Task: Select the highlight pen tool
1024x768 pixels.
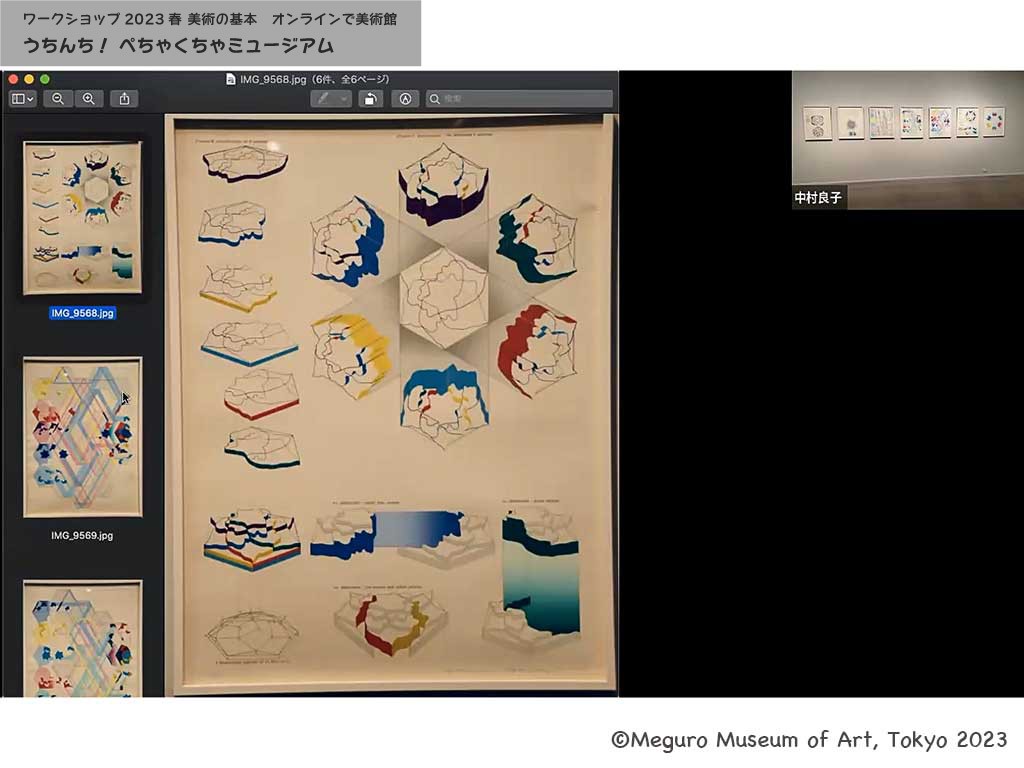Action: (323, 99)
